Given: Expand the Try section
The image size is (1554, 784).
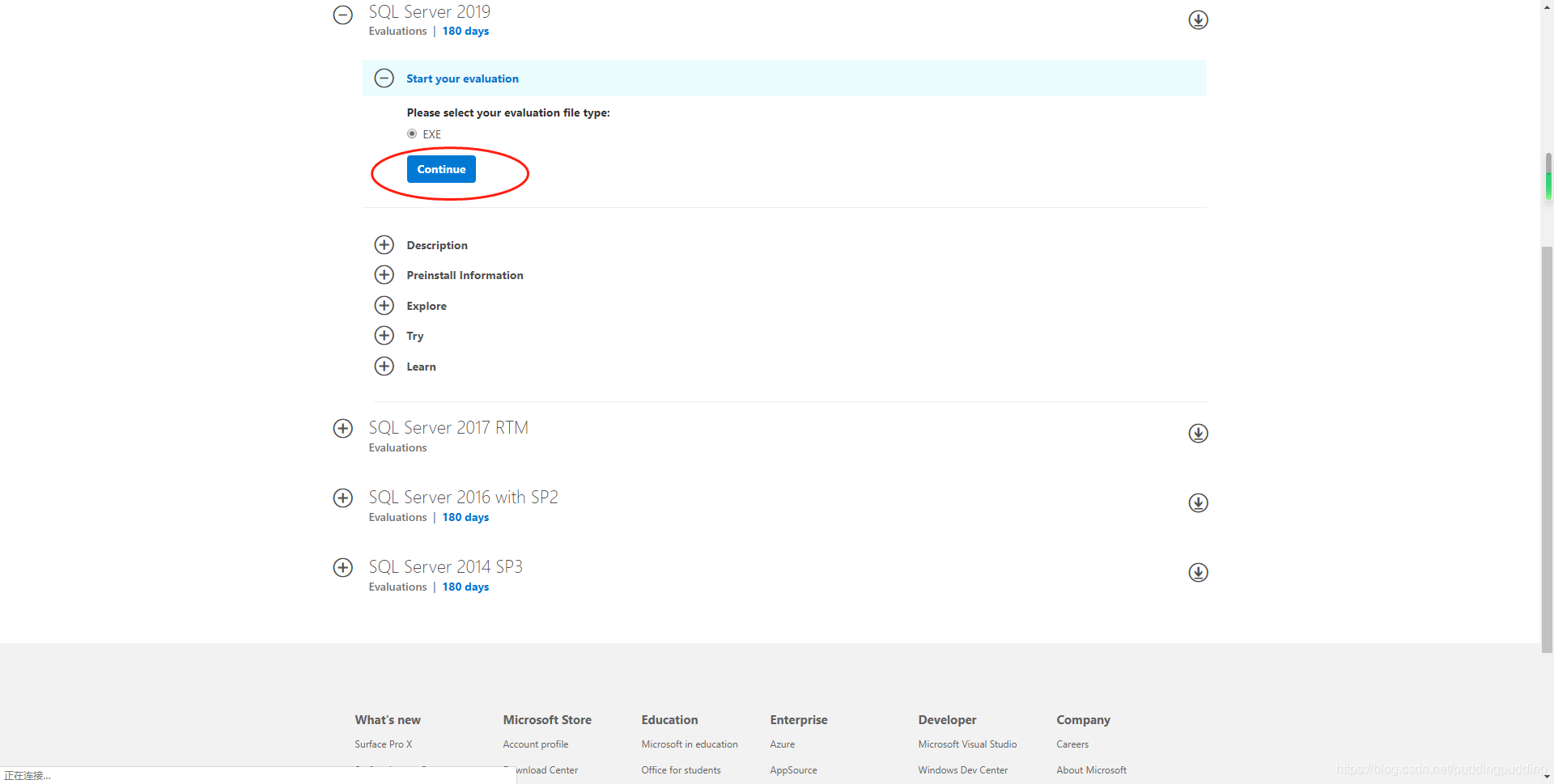Looking at the screenshot, I should click(384, 336).
